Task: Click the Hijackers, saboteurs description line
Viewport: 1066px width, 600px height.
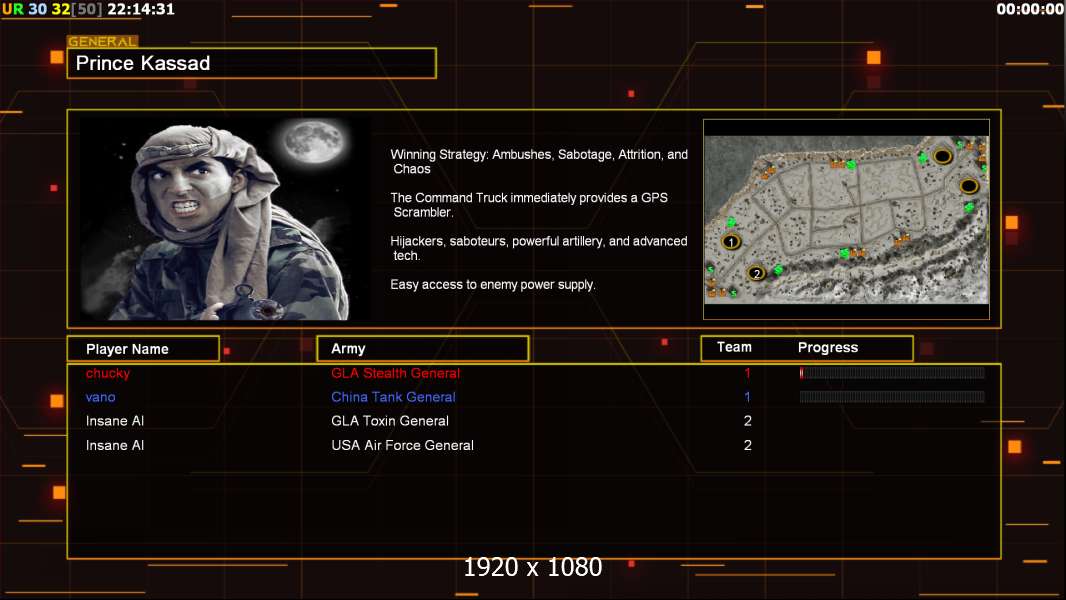Action: 539,248
